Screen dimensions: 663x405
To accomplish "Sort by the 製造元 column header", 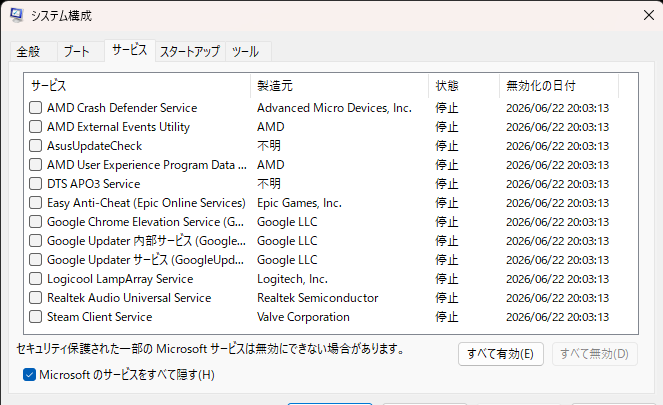I will tap(340, 86).
